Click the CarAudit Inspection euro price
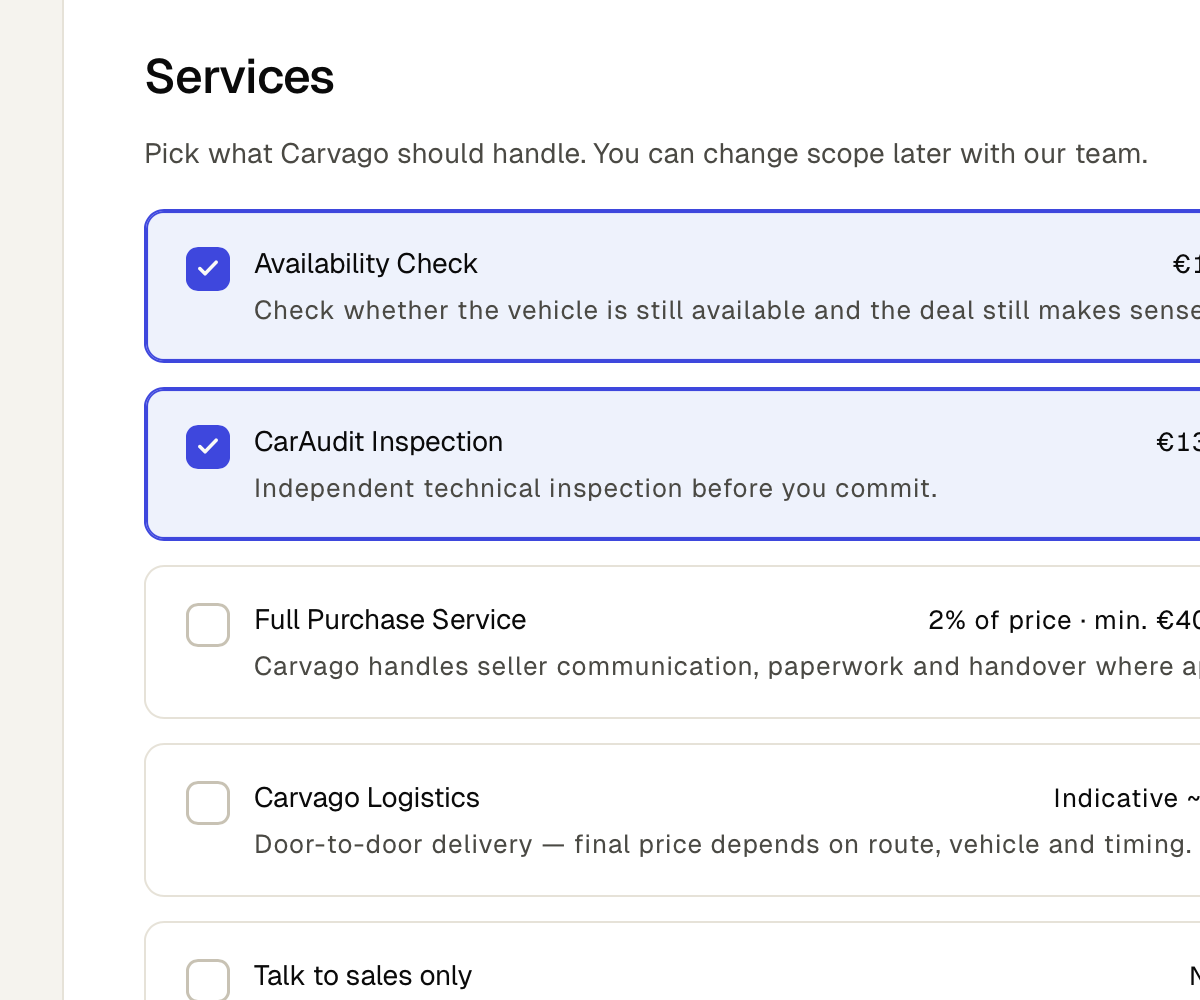The image size is (1200, 1000). pyautogui.click(x=1178, y=442)
